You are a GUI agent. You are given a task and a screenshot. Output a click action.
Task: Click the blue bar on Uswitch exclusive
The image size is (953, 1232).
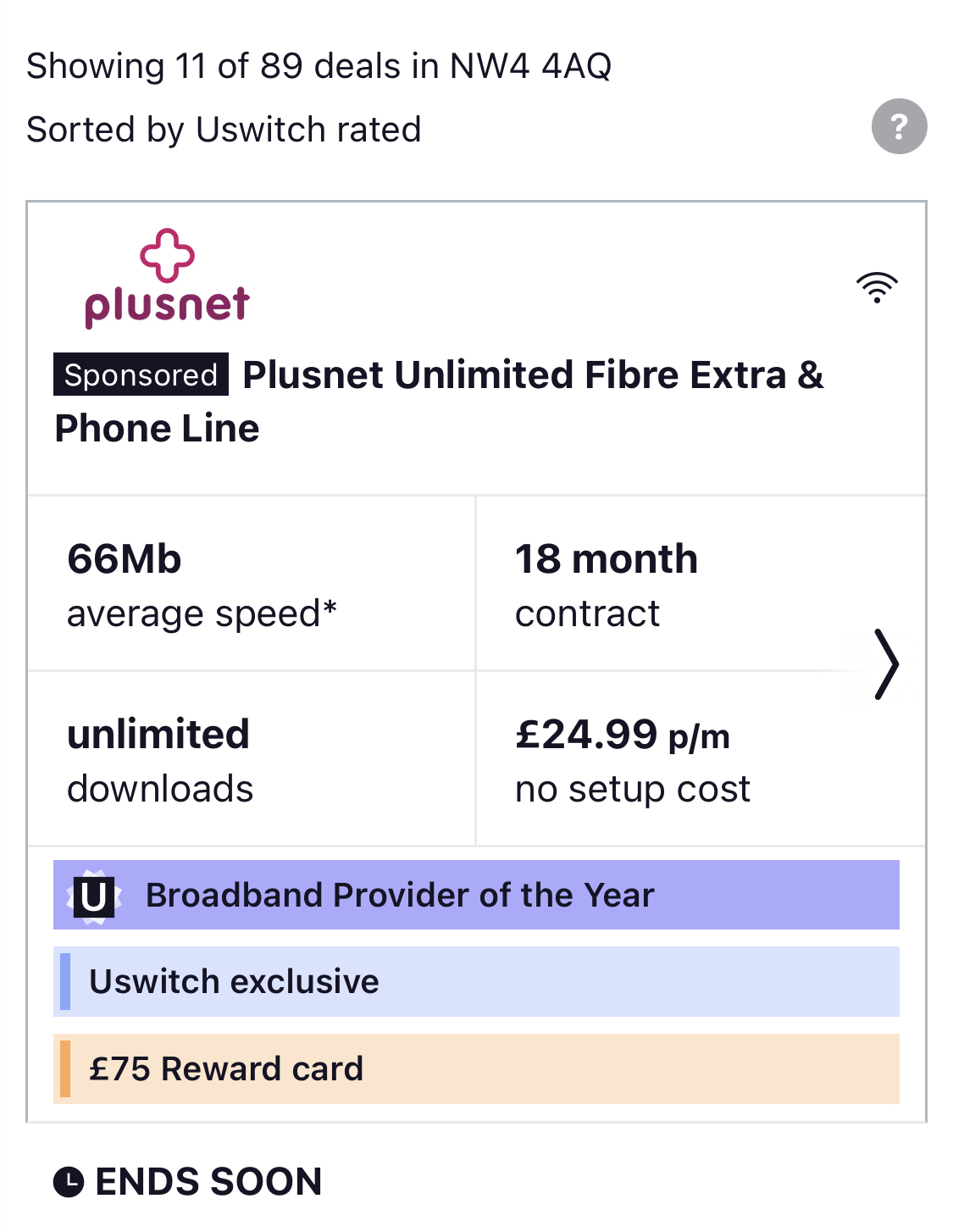(x=65, y=982)
